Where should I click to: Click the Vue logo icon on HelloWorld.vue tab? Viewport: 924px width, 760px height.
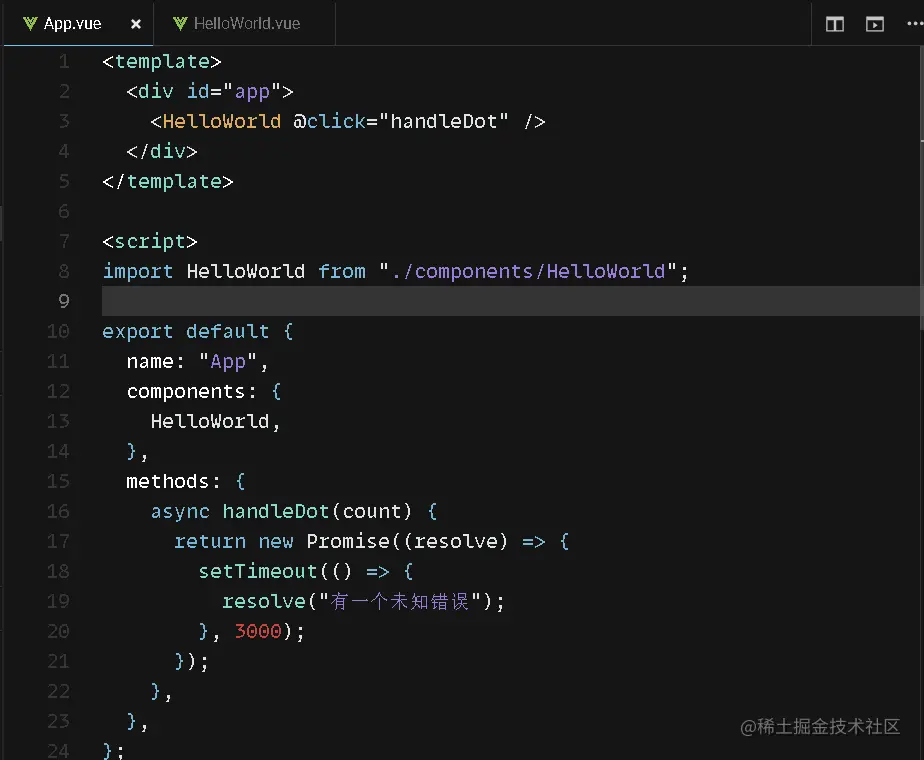click(x=180, y=24)
